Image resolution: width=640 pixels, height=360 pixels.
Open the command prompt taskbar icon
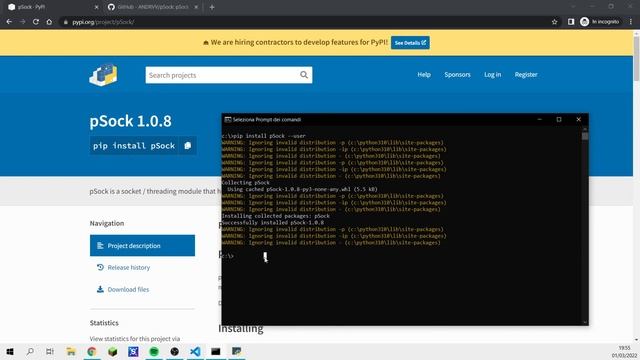(216, 351)
